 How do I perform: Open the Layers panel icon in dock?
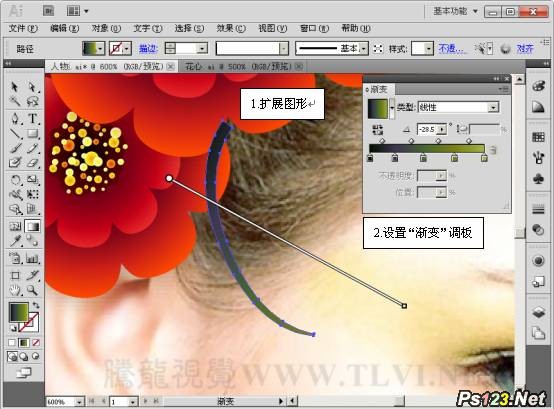538,312
